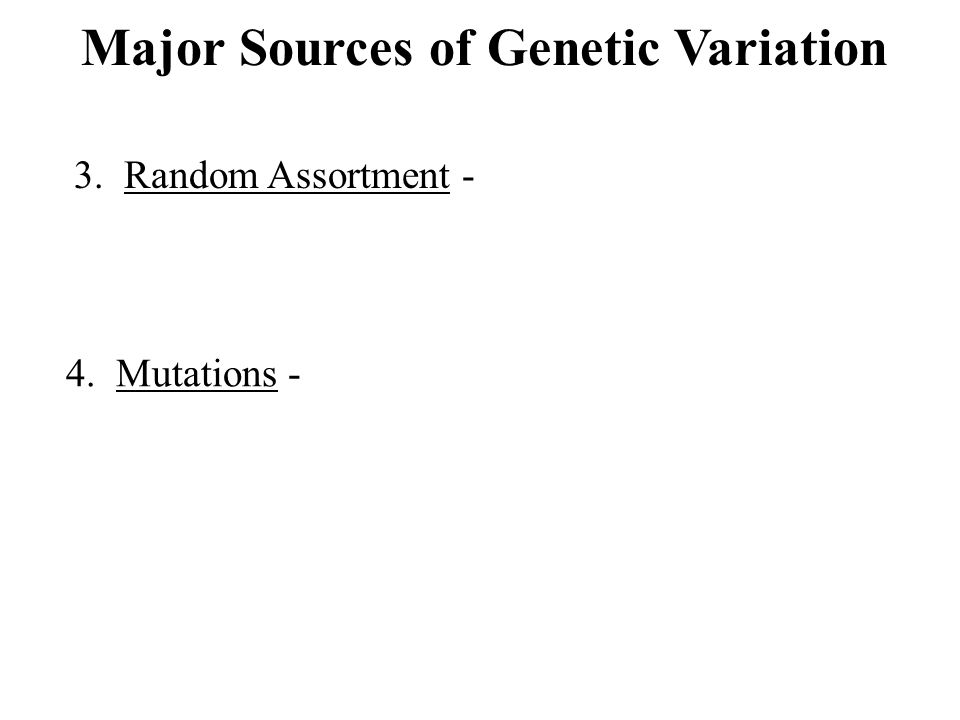The height and width of the screenshot is (720, 960).
Task: Select the word Sources in the title
Action: 326,48
